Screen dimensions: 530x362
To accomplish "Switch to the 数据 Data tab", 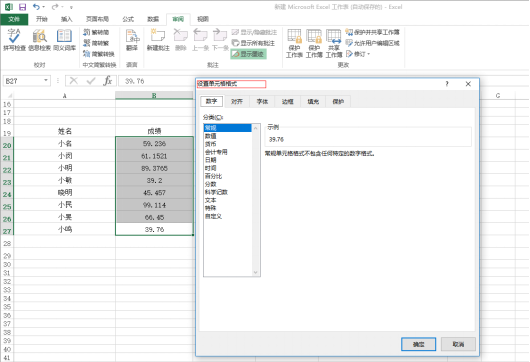I will click(153, 19).
